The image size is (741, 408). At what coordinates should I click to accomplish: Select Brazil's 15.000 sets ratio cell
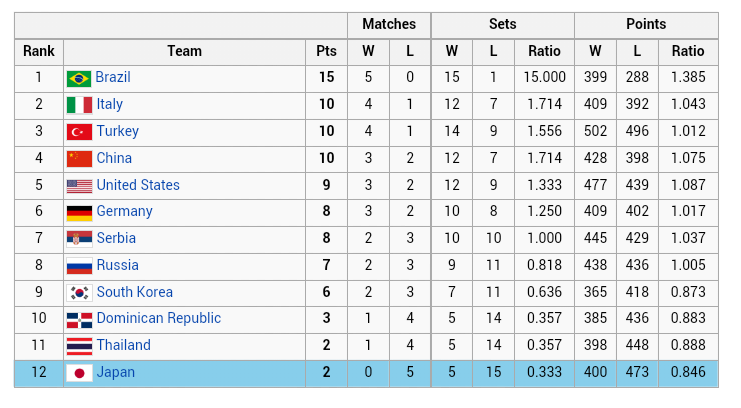(545, 77)
